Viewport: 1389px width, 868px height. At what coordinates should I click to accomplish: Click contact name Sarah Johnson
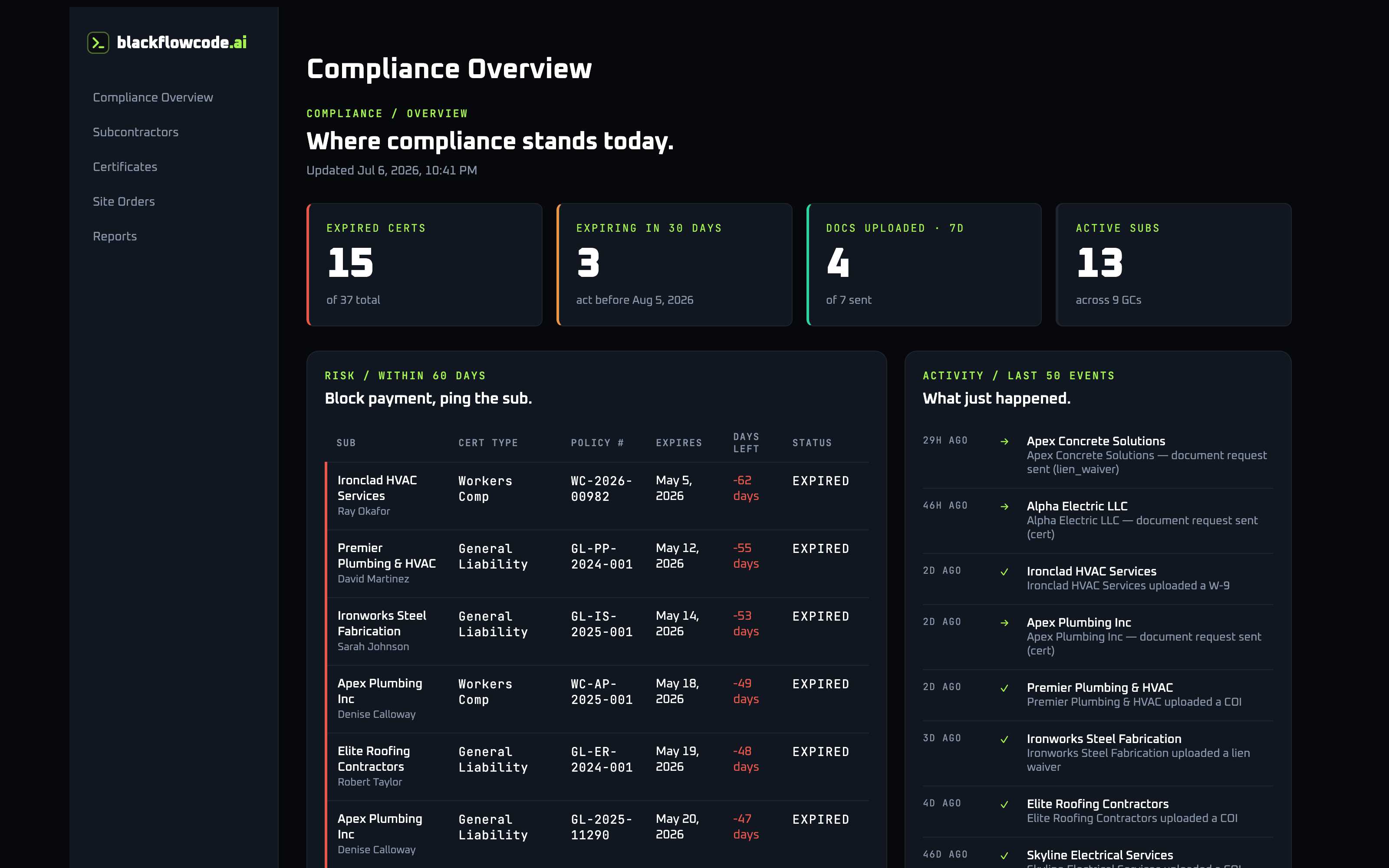coord(373,646)
